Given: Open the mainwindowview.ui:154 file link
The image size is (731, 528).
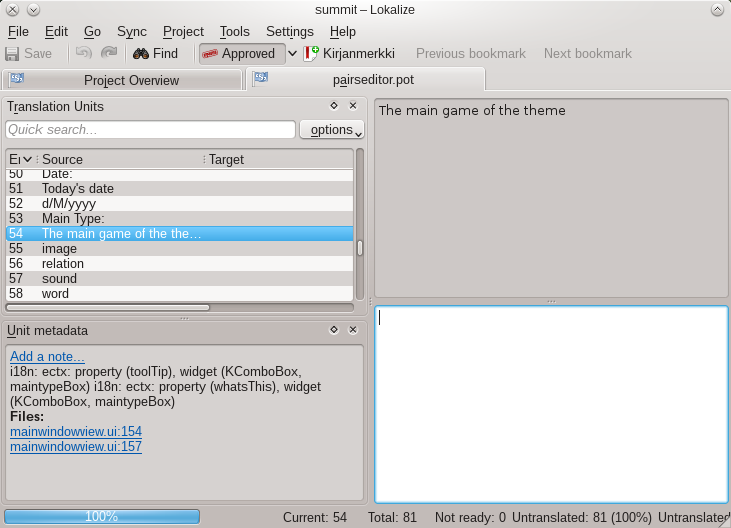Looking at the screenshot, I should [x=76, y=432].
